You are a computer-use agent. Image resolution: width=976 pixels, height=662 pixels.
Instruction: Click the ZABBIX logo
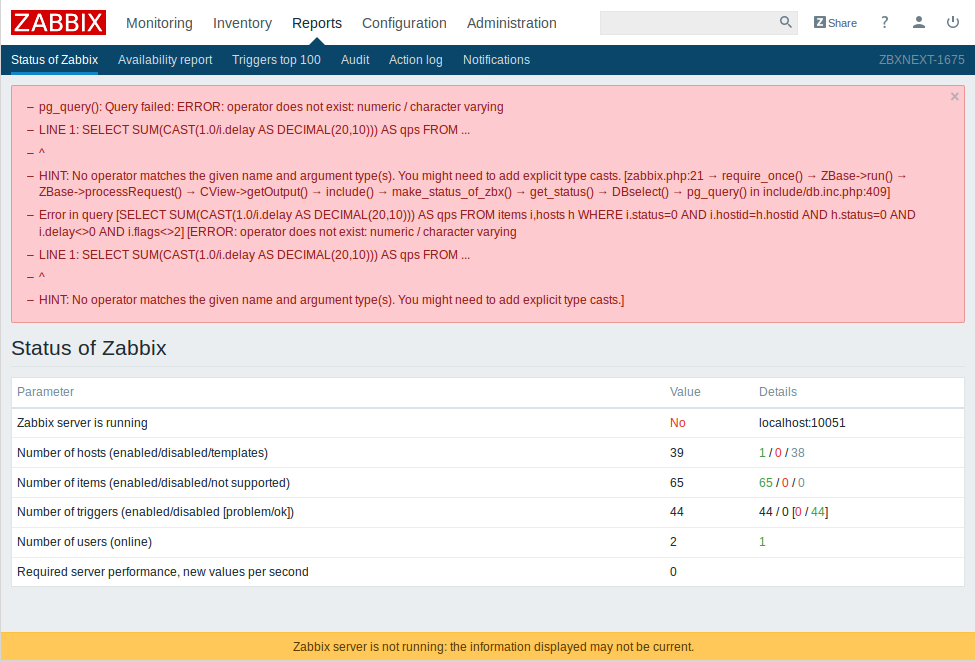(59, 22)
